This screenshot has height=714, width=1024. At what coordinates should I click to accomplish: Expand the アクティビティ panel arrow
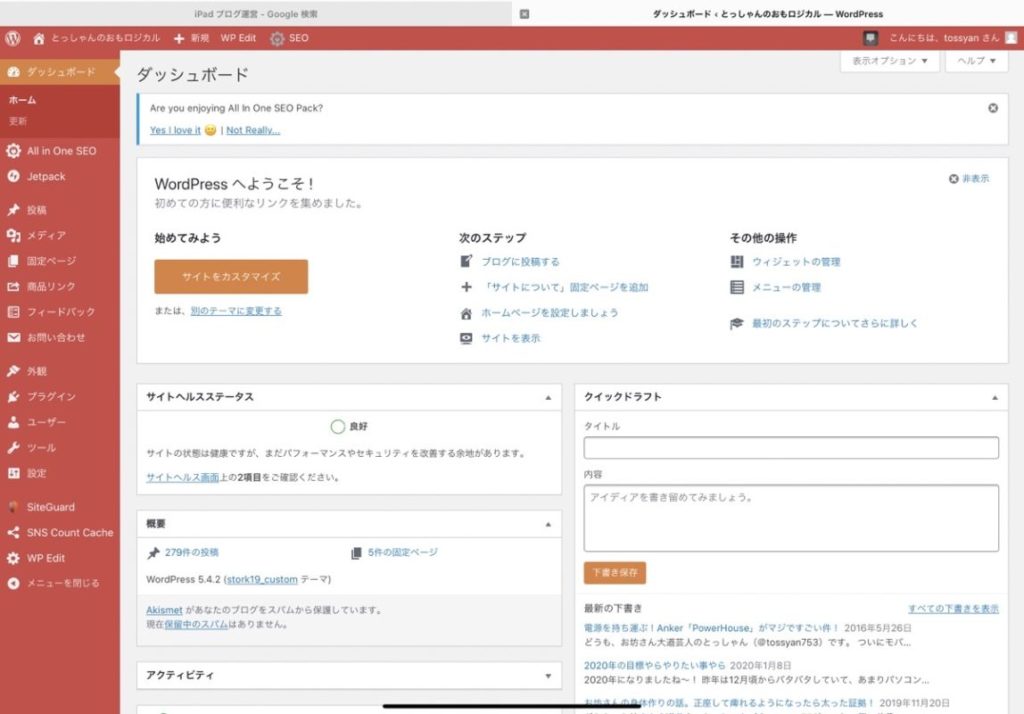(x=548, y=676)
